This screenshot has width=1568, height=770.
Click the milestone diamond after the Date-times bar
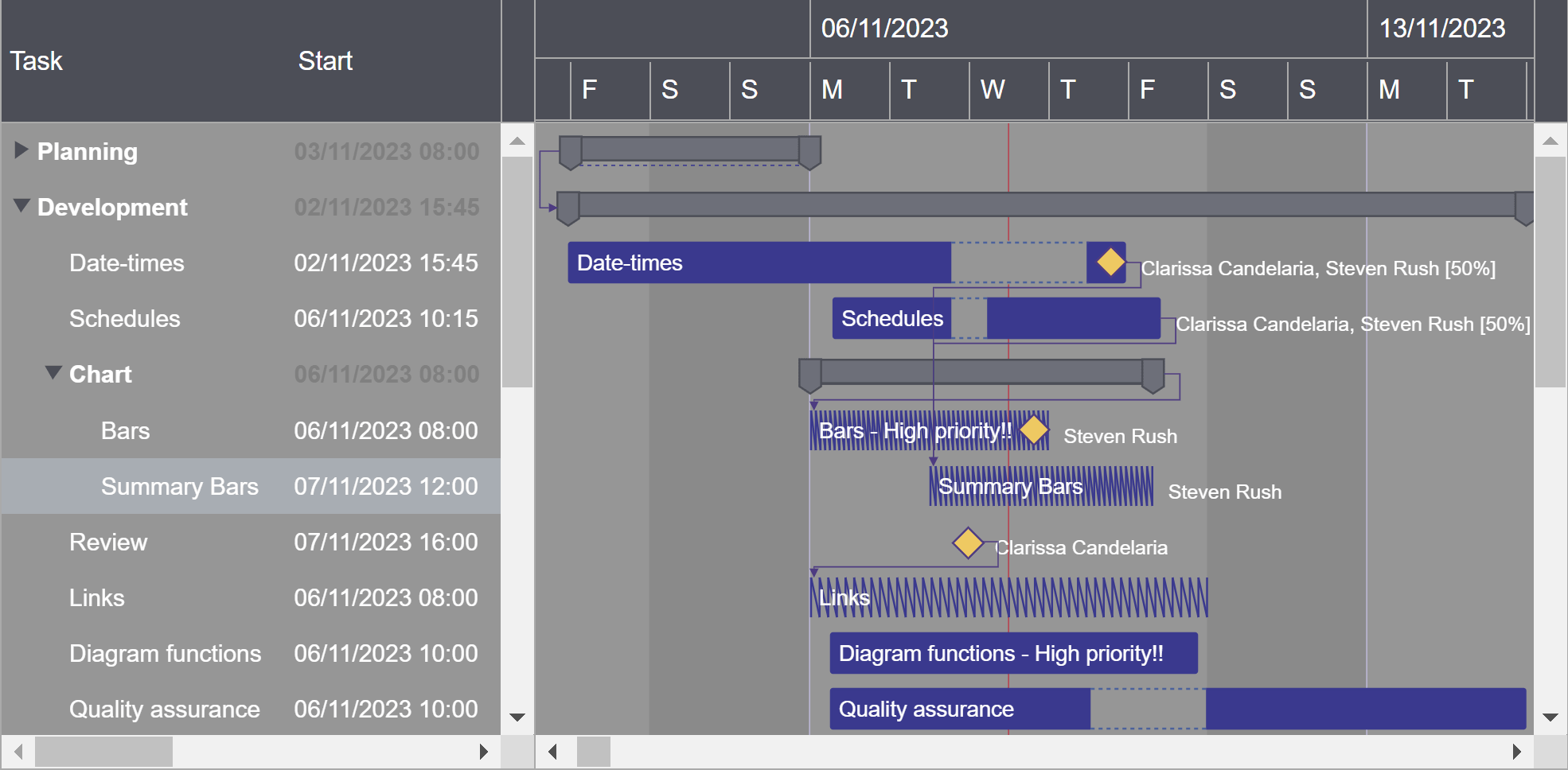click(x=1110, y=261)
